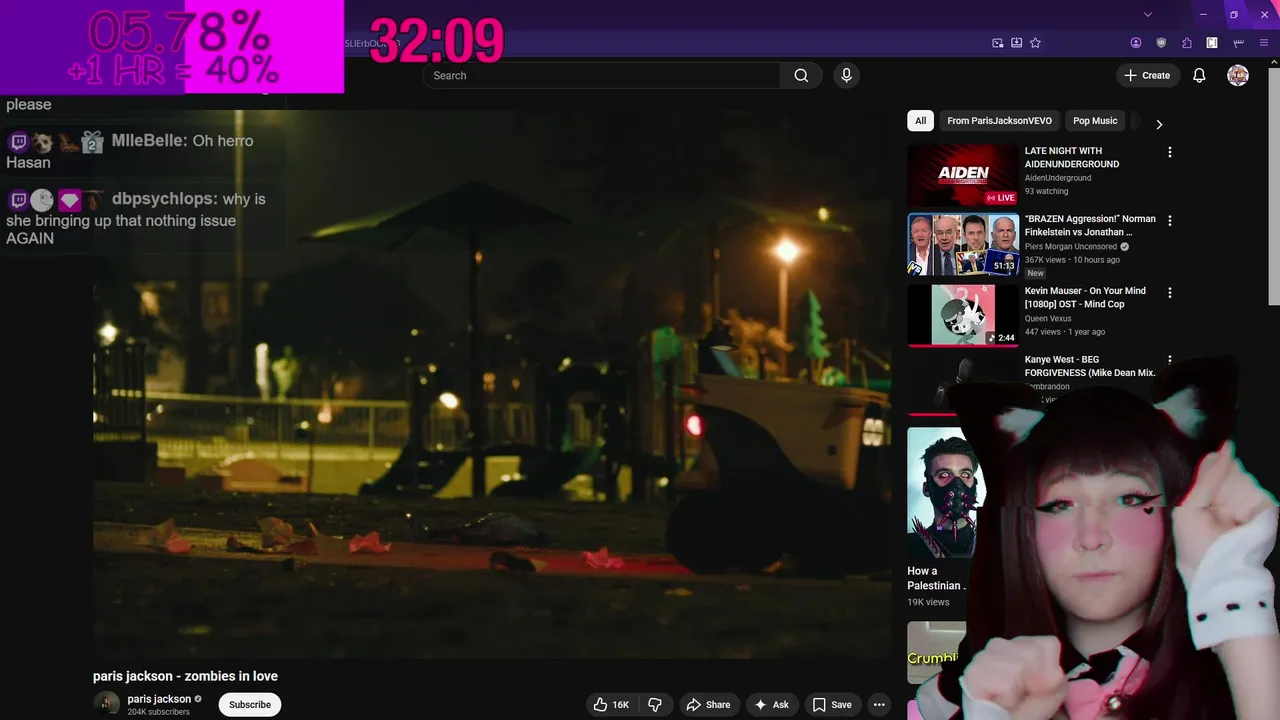This screenshot has width=1280, height=720.
Task: Click the browser picture-in-picture icon
Action: (997, 43)
